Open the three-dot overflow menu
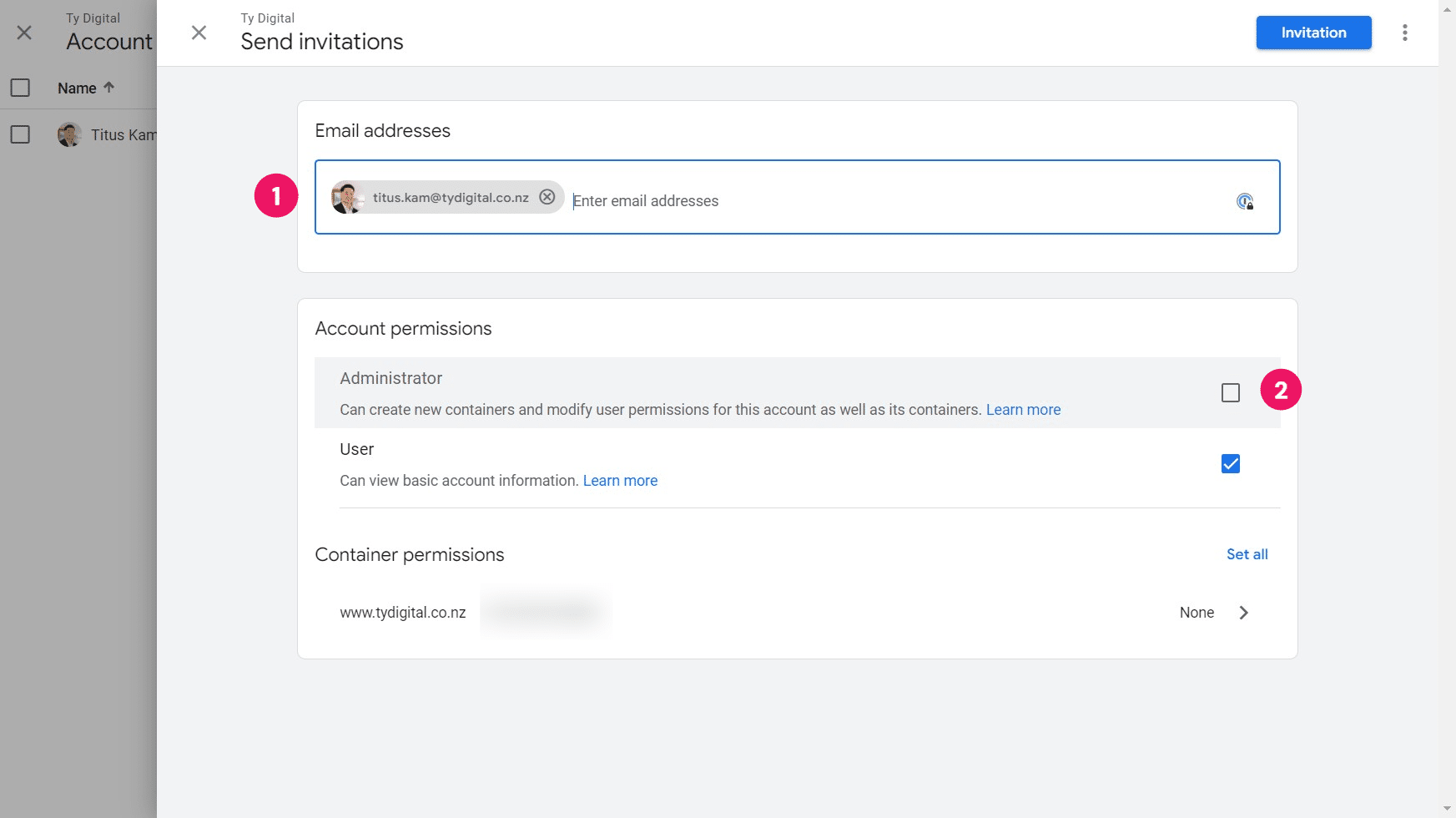The width and height of the screenshot is (1456, 818). pos(1405,33)
